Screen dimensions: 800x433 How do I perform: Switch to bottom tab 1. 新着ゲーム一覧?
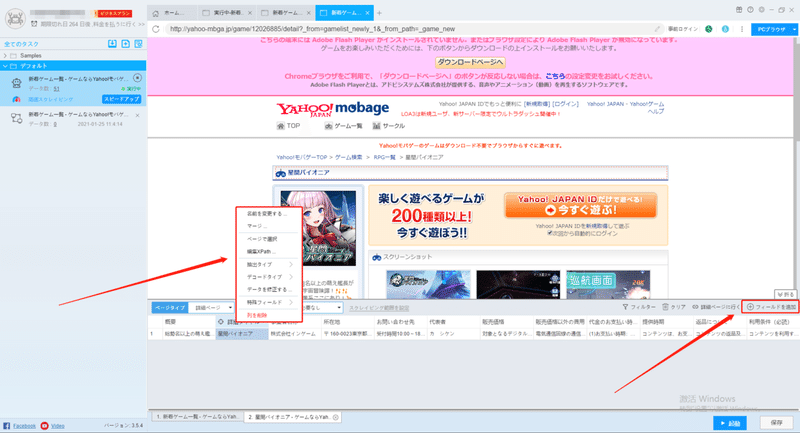pyautogui.click(x=197, y=417)
